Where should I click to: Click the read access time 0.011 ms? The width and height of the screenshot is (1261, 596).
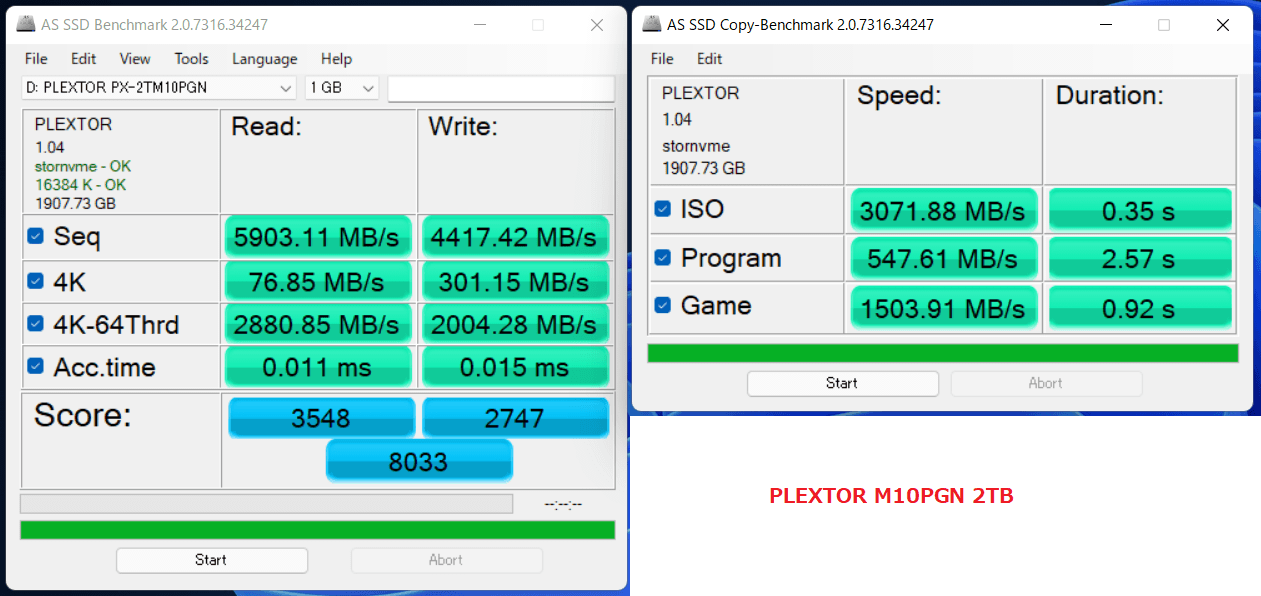click(317, 367)
